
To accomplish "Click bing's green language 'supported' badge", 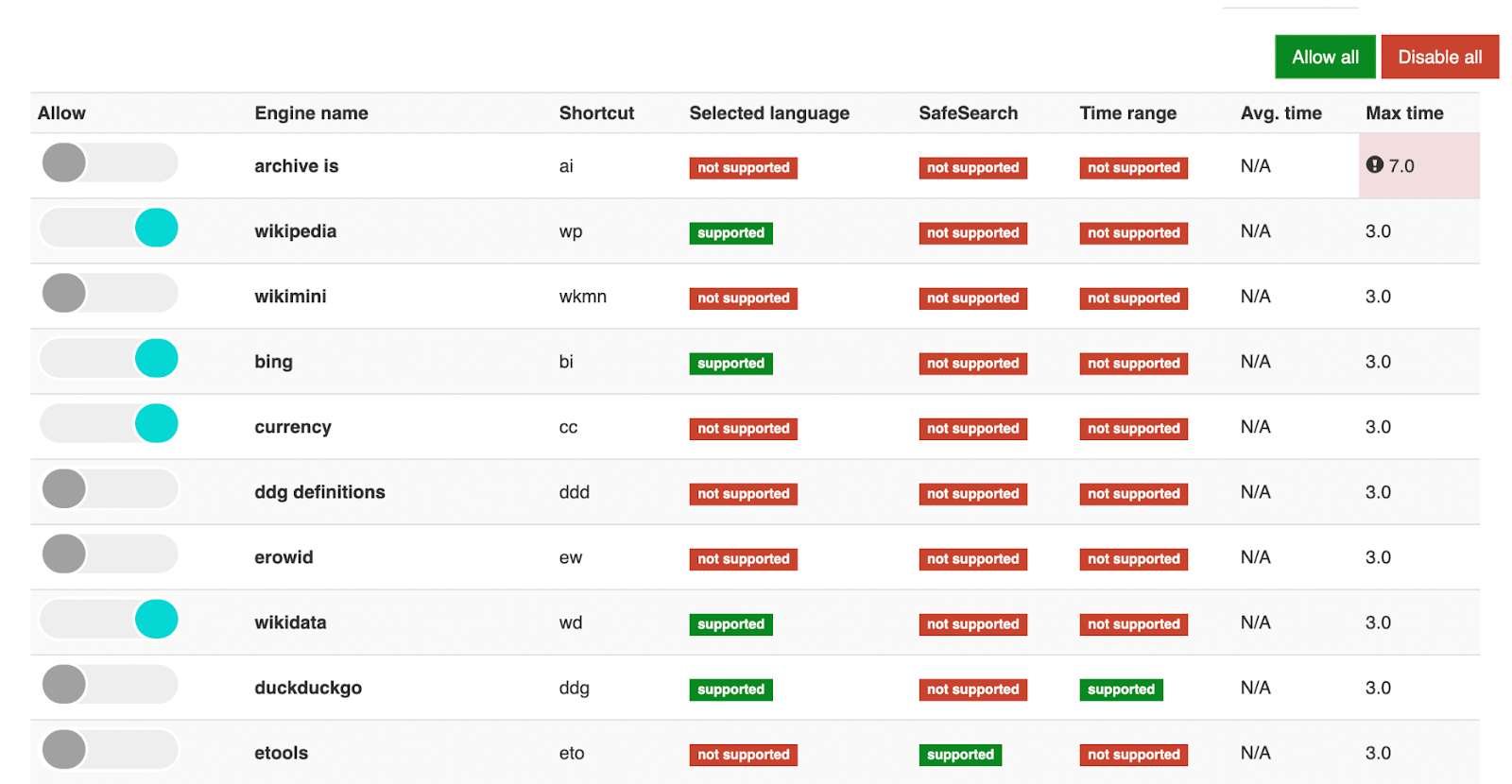I will tap(730, 363).
